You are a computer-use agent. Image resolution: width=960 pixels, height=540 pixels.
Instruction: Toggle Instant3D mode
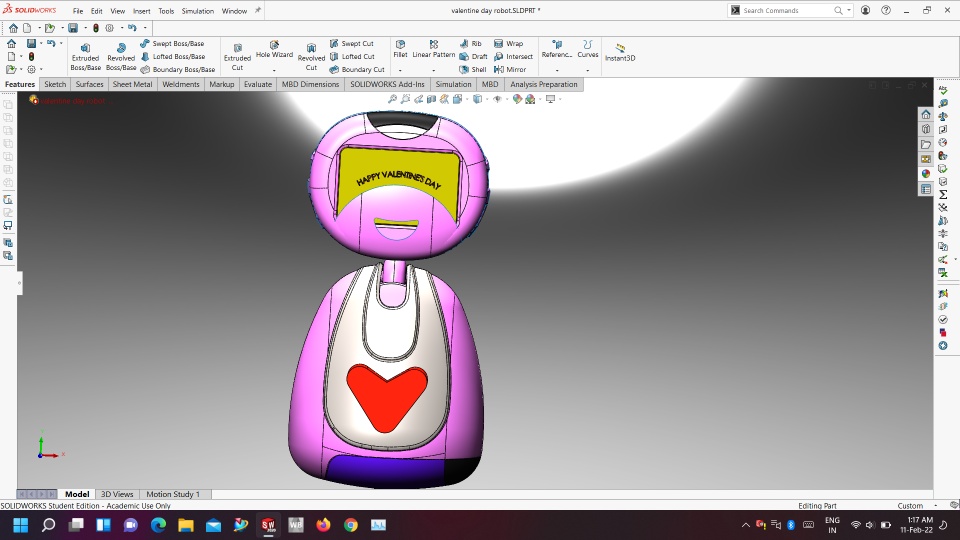click(620, 52)
